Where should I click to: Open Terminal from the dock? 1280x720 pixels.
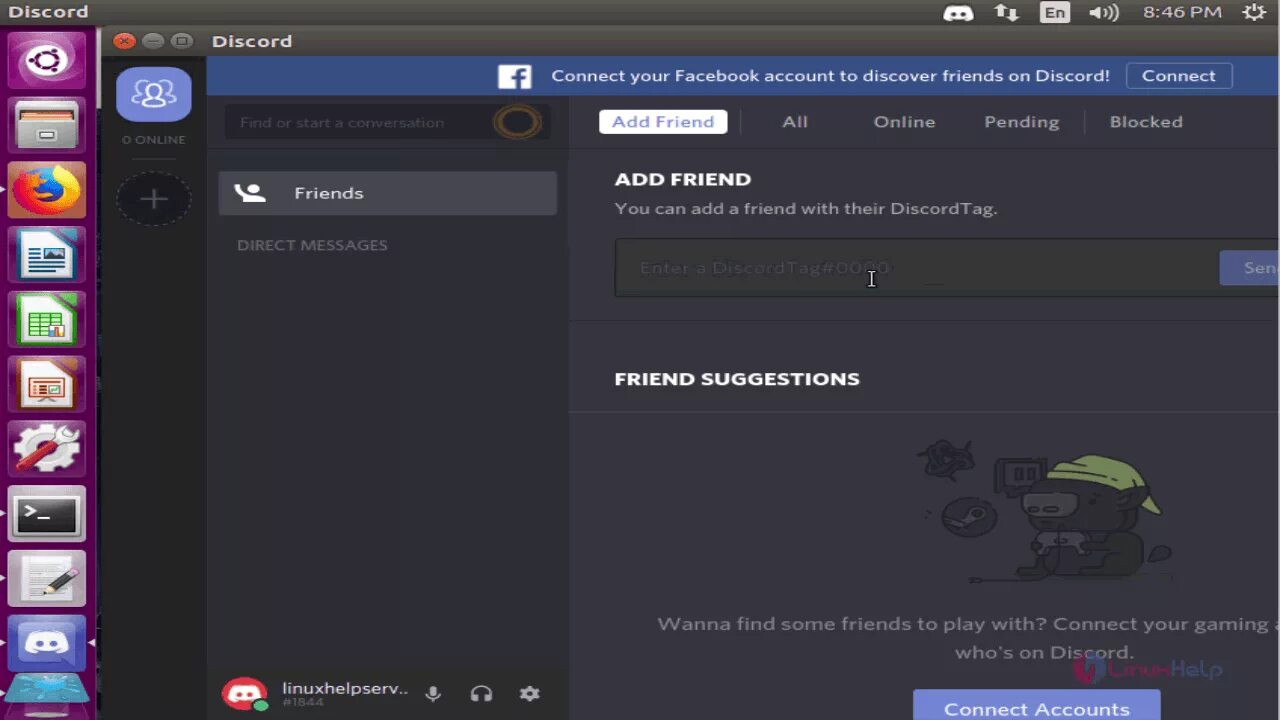click(47, 514)
